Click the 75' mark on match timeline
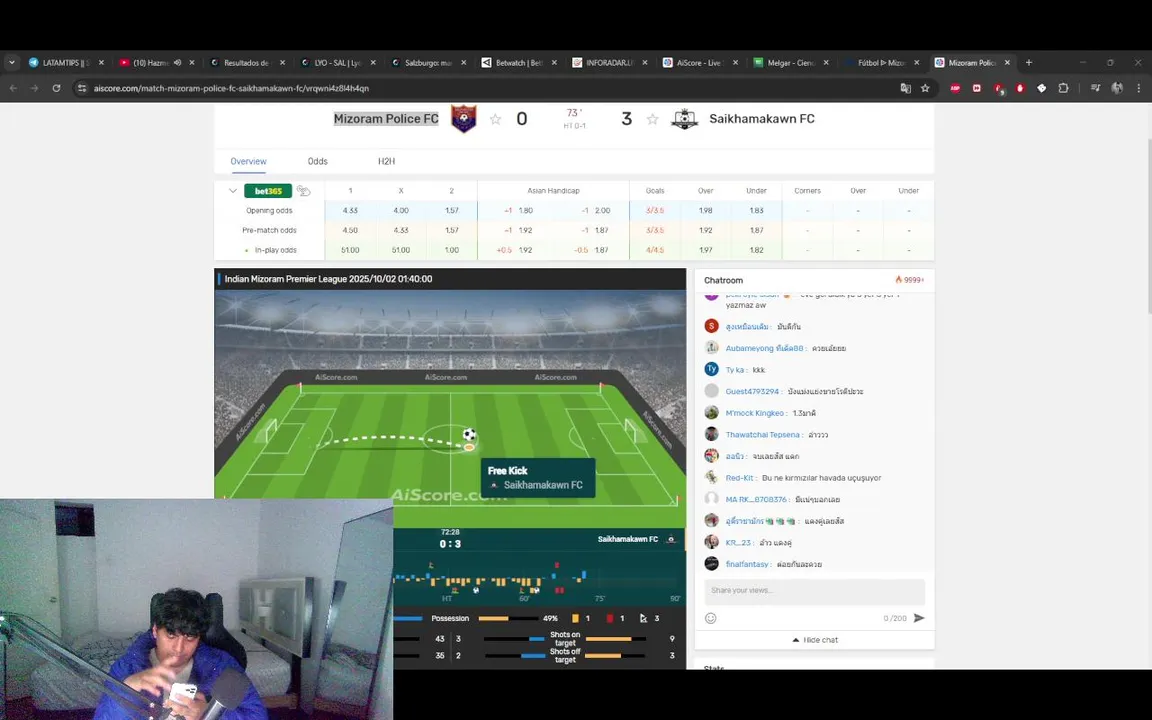The image size is (1152, 720). click(600, 599)
